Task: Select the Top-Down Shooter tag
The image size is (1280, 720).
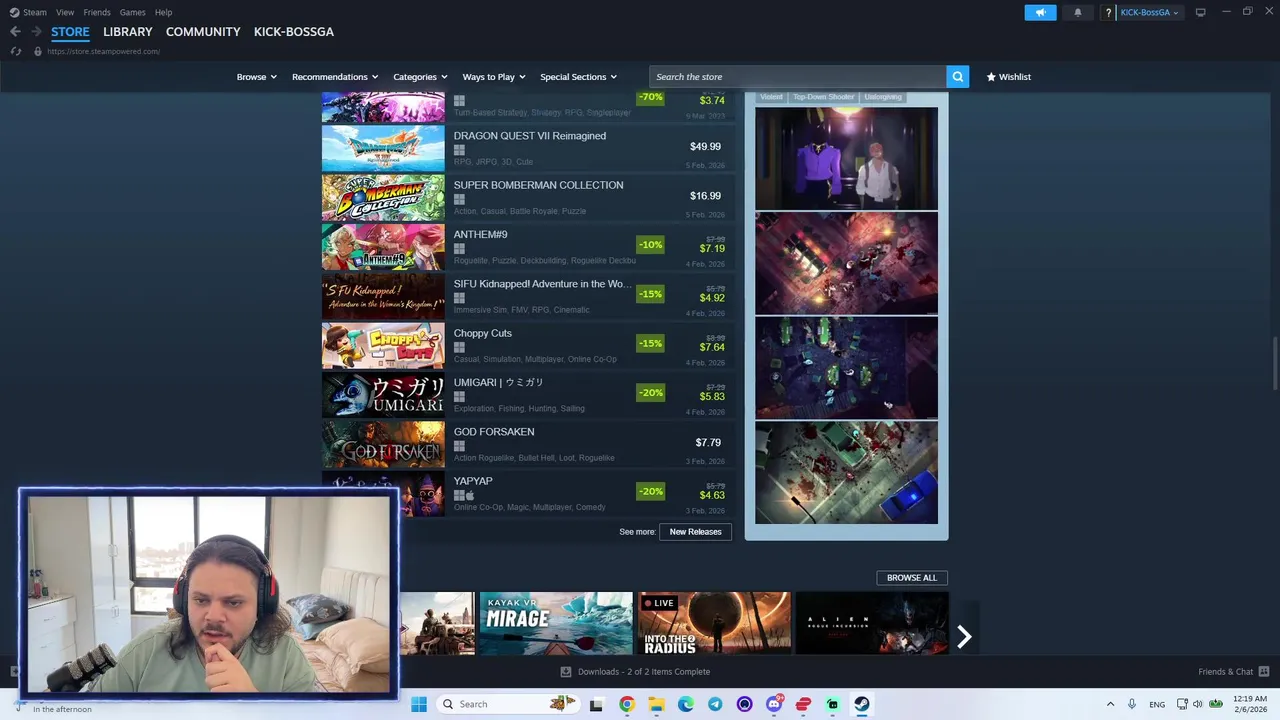Action: tap(824, 97)
